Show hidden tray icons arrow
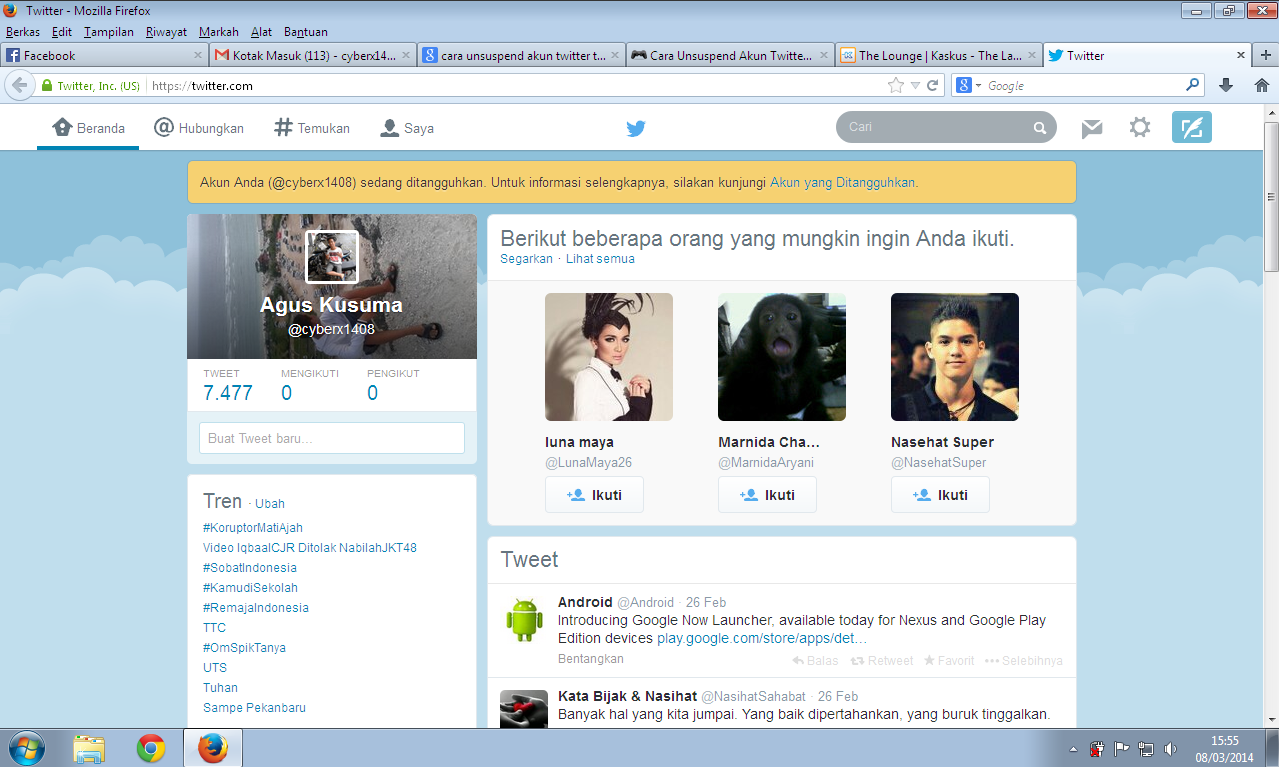 click(1073, 749)
